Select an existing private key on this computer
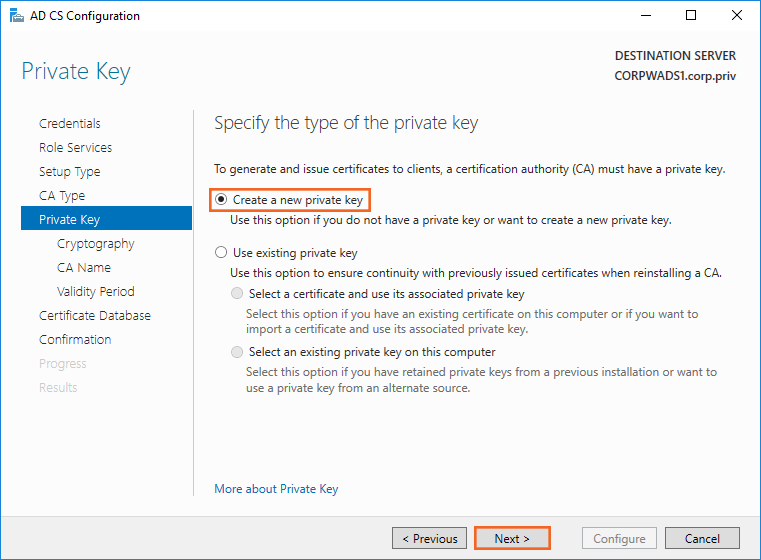761x560 pixels. [x=237, y=352]
